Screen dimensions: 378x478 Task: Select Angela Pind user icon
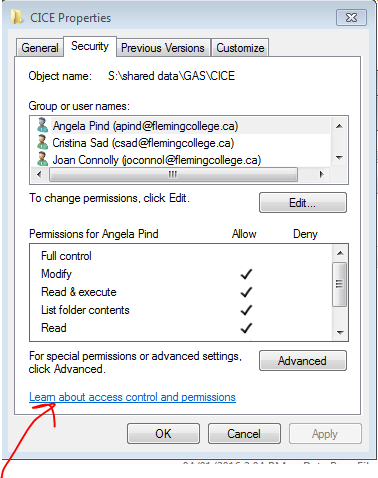pos(42,125)
